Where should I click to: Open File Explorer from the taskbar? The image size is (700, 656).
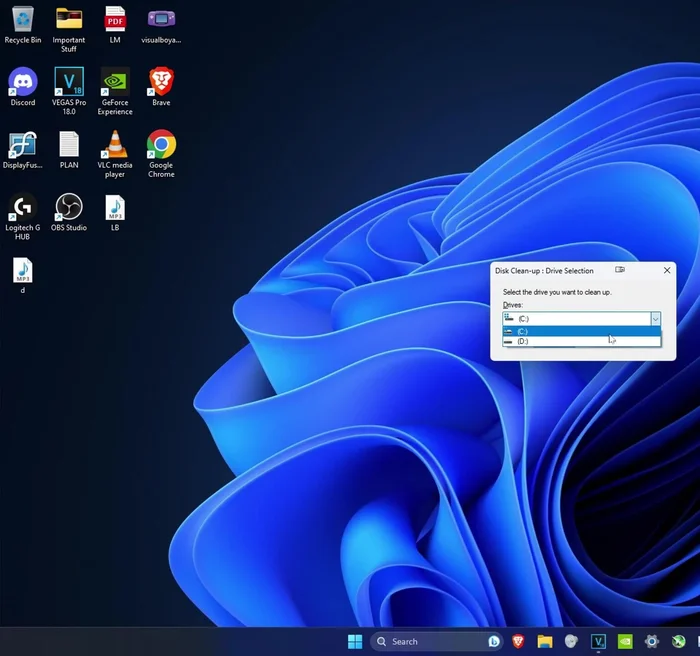545,641
